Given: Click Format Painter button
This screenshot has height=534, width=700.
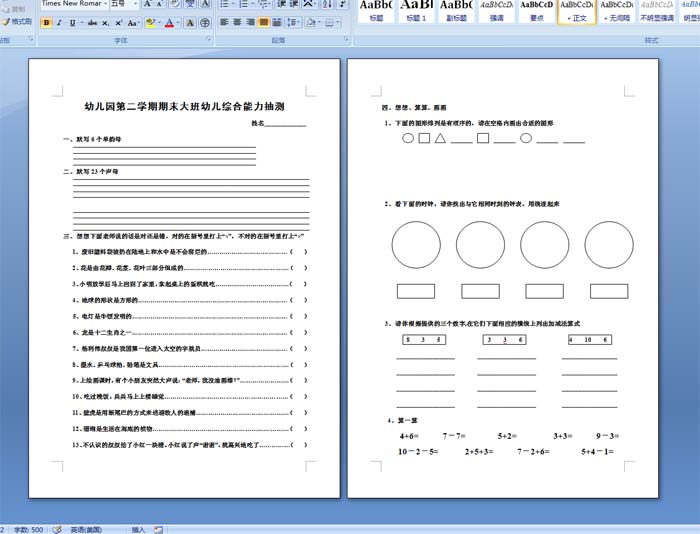Looking at the screenshot, I should click(17, 21).
